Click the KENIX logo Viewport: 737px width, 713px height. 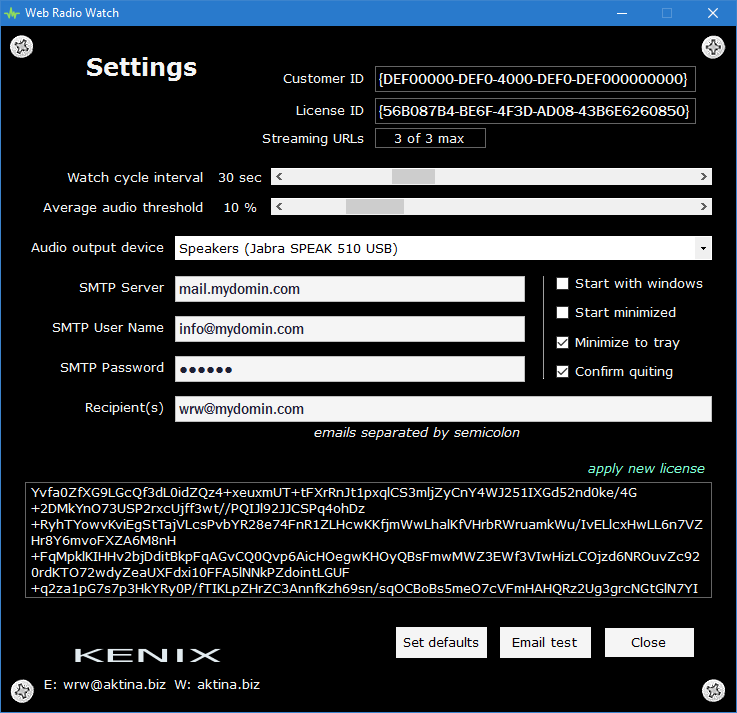click(147, 655)
